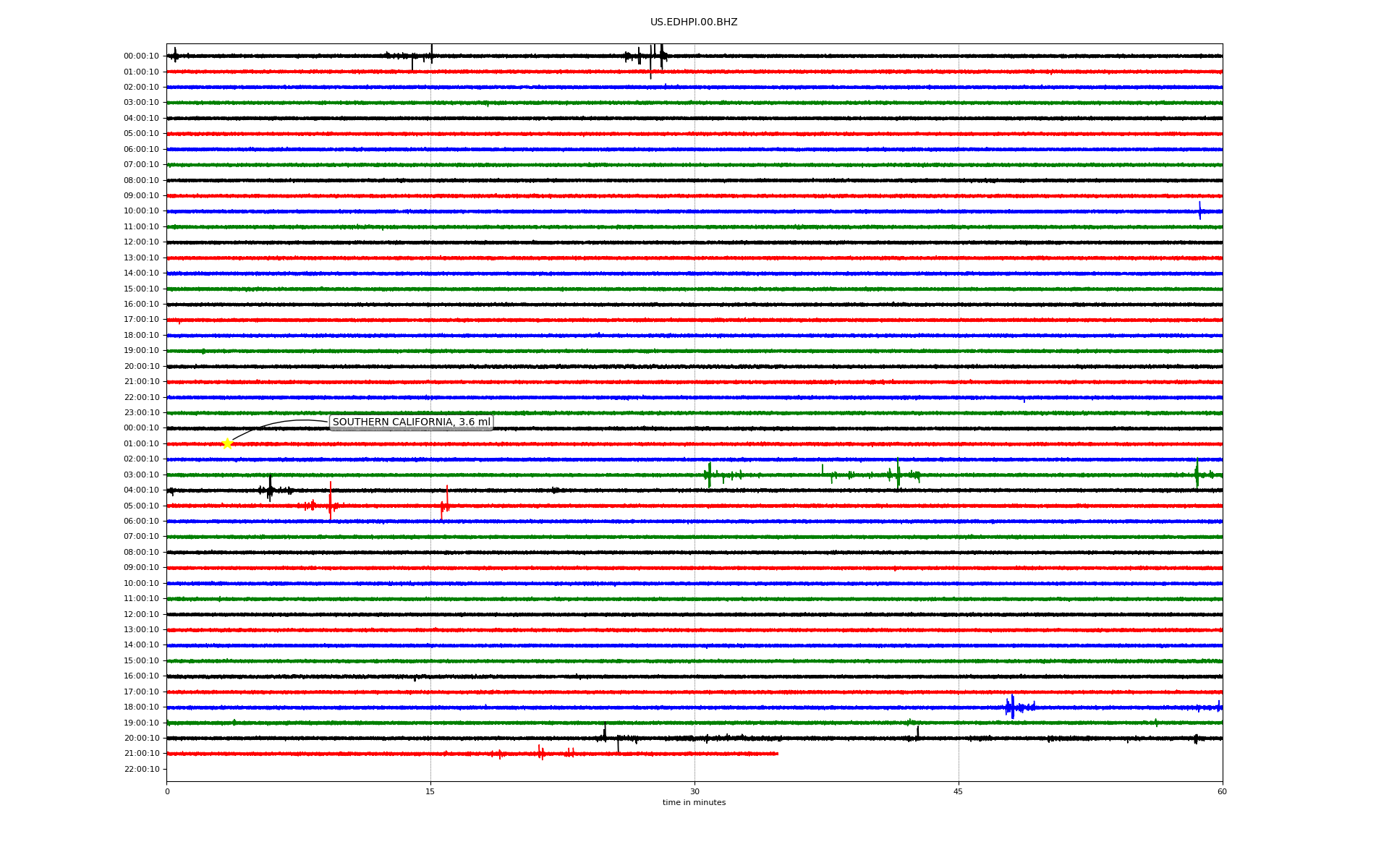
Task: Click the tall red spike on lower 05:00:10 trace
Action: click(x=330, y=501)
